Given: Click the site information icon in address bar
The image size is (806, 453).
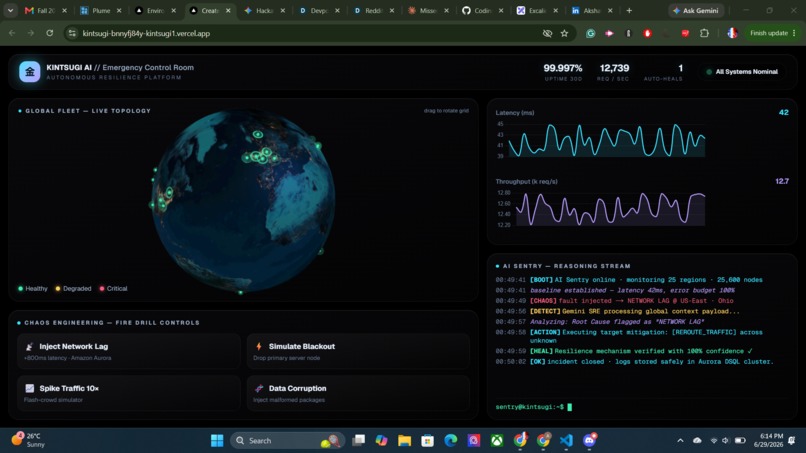Looking at the screenshot, I should pos(72,33).
